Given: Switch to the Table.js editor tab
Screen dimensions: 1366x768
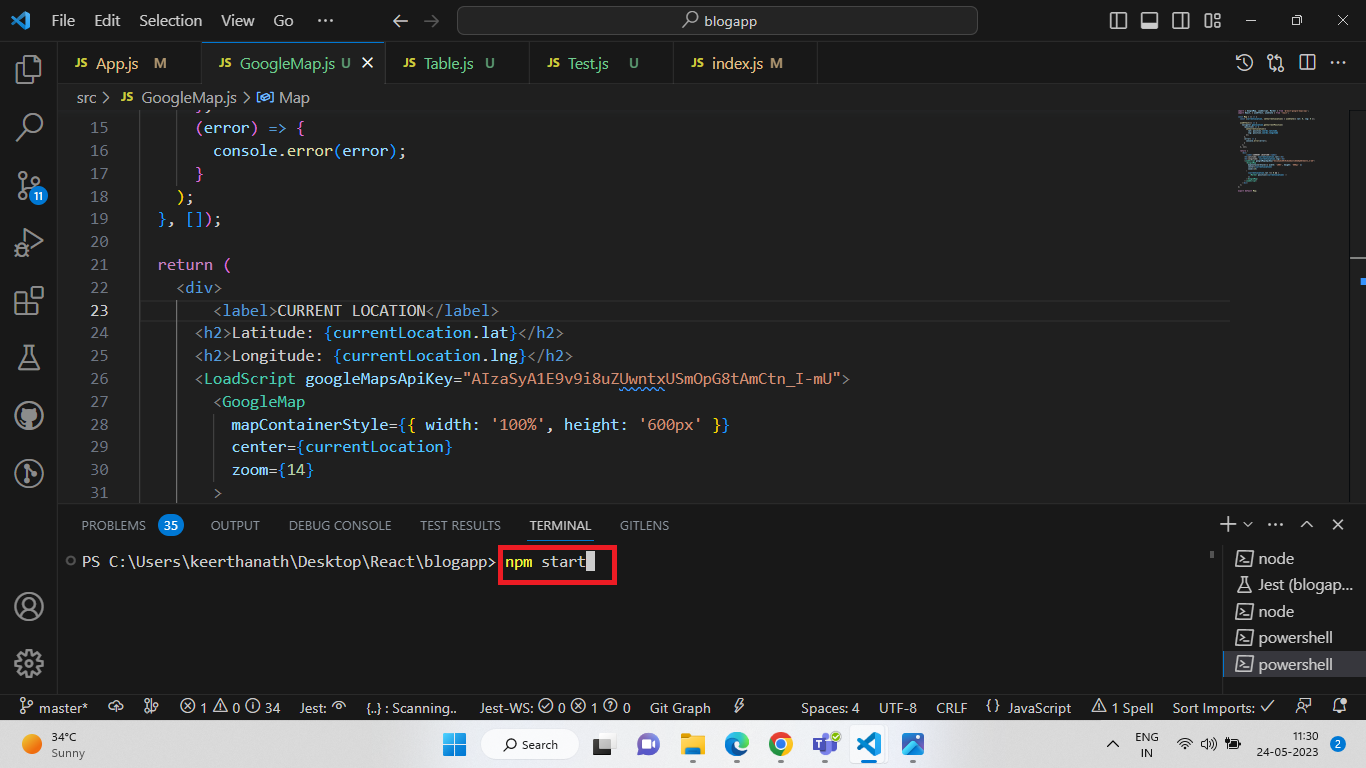Looking at the screenshot, I should click(x=448, y=63).
